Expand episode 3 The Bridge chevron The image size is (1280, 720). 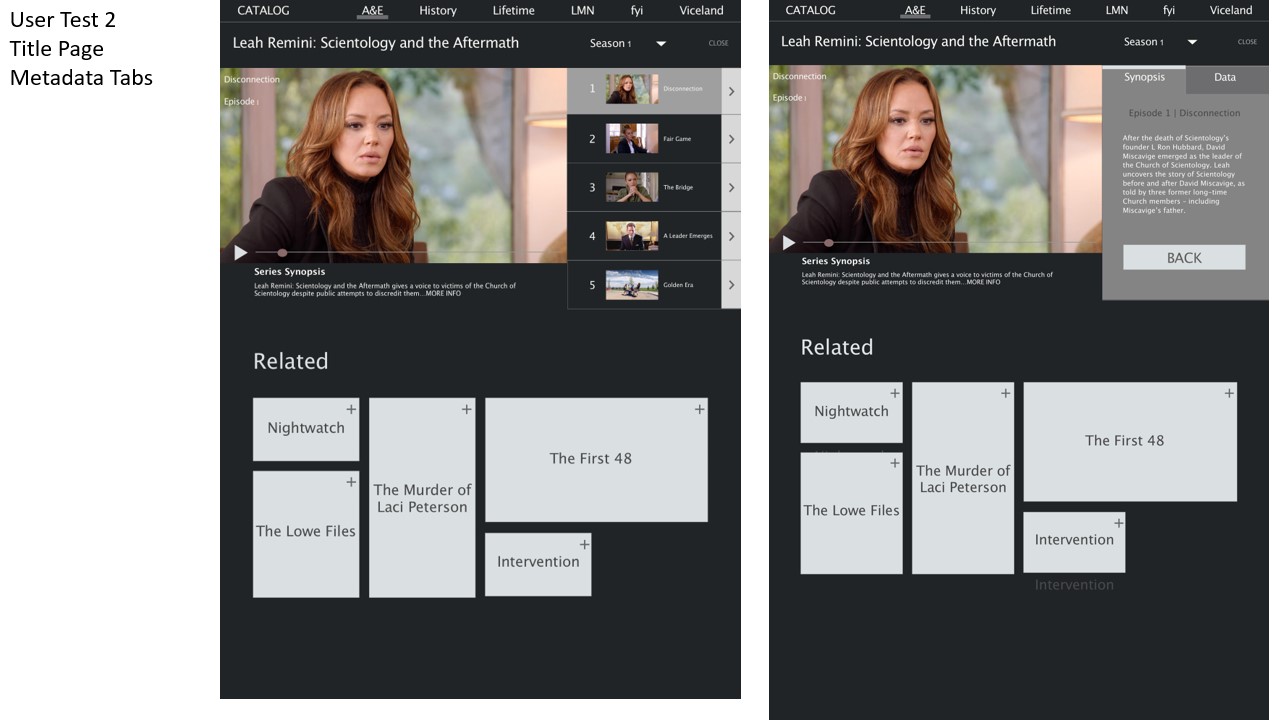(731, 188)
